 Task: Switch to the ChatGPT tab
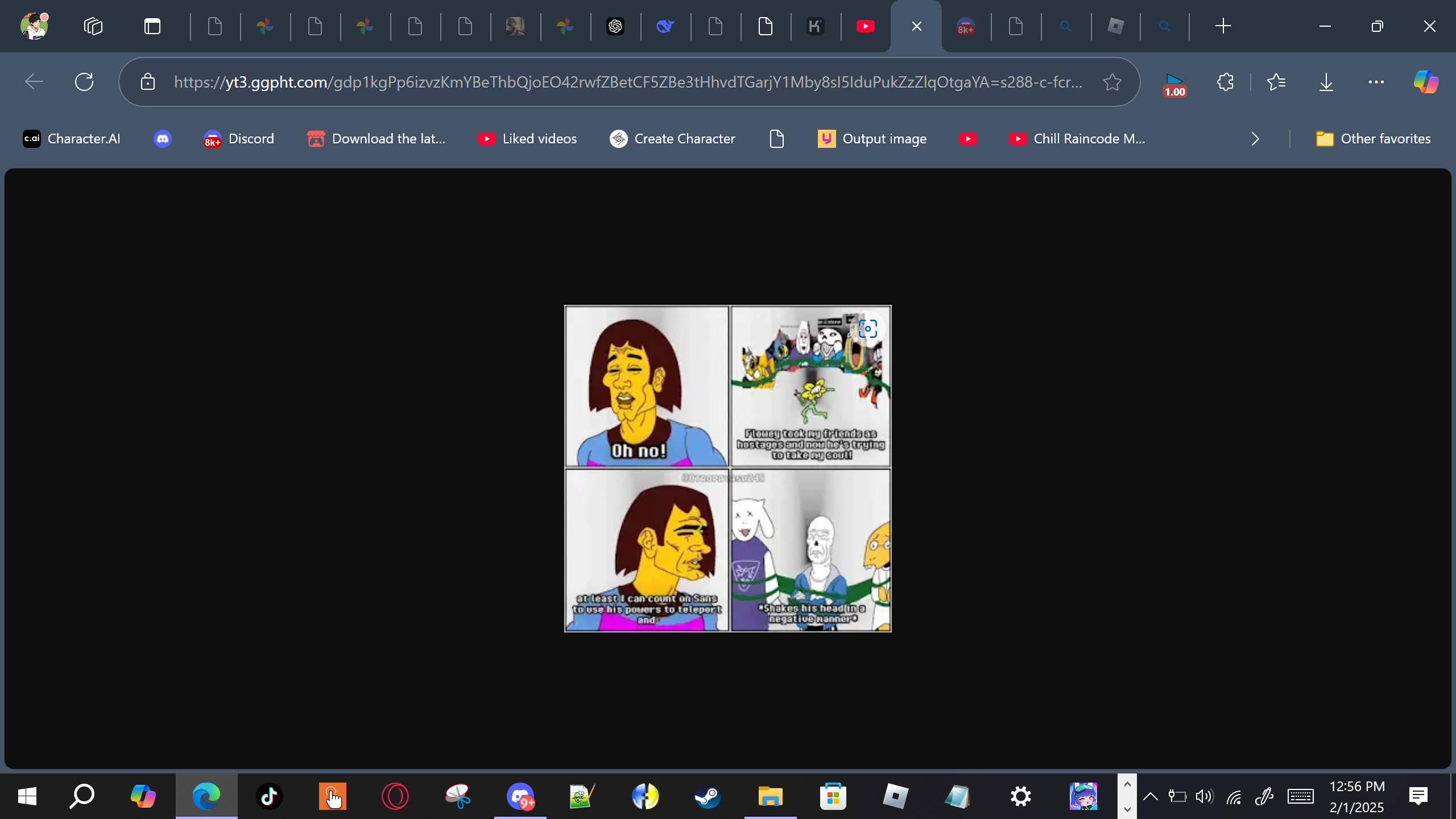(x=615, y=26)
